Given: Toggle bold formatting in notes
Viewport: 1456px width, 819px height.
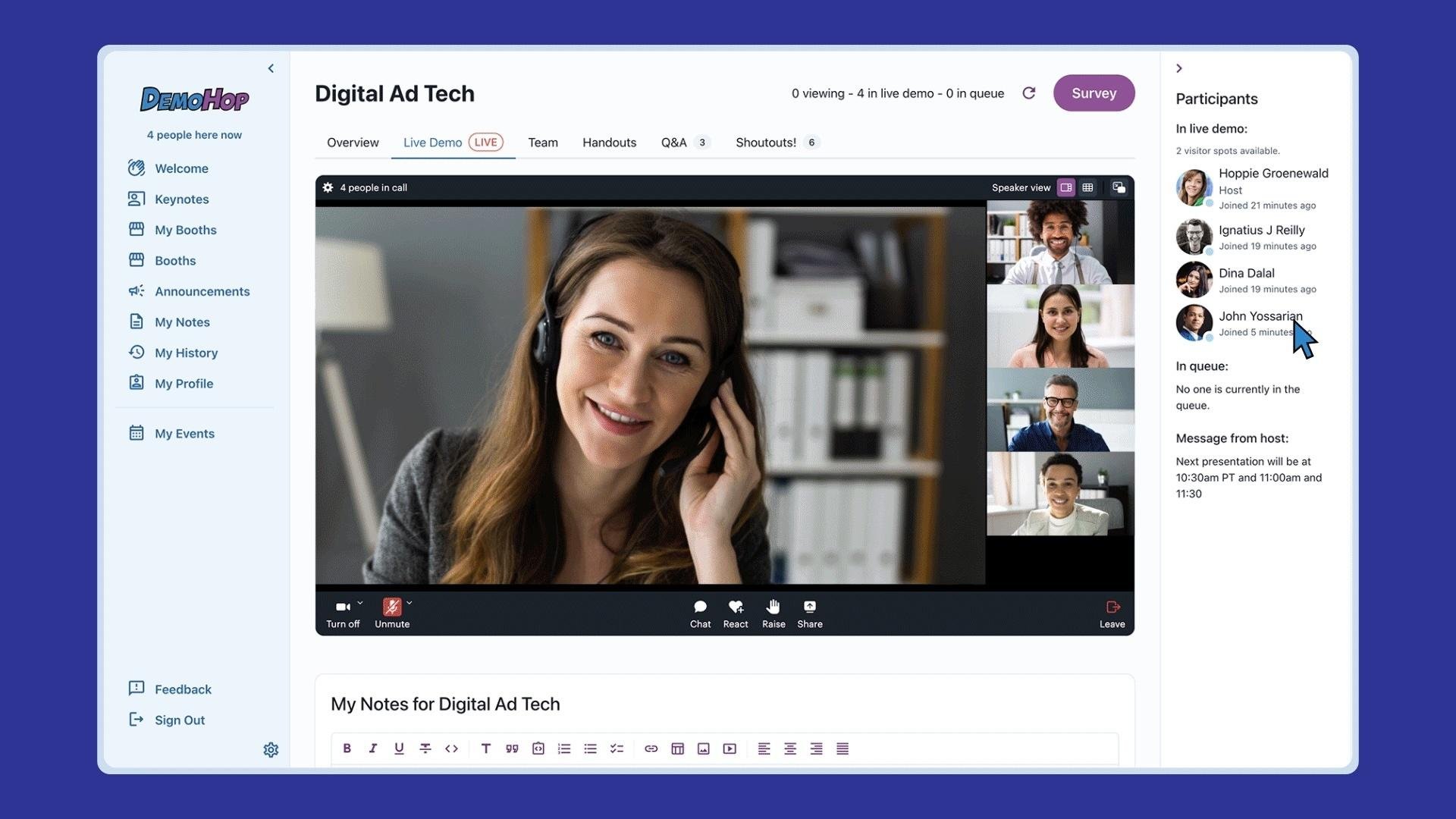Looking at the screenshot, I should click(x=347, y=748).
